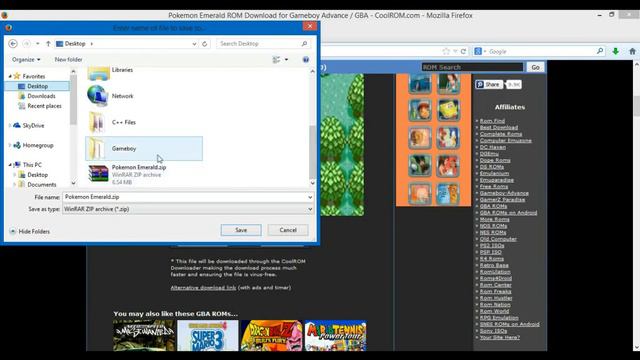
Task: Select Desktop under This PC
Action: click(37, 175)
